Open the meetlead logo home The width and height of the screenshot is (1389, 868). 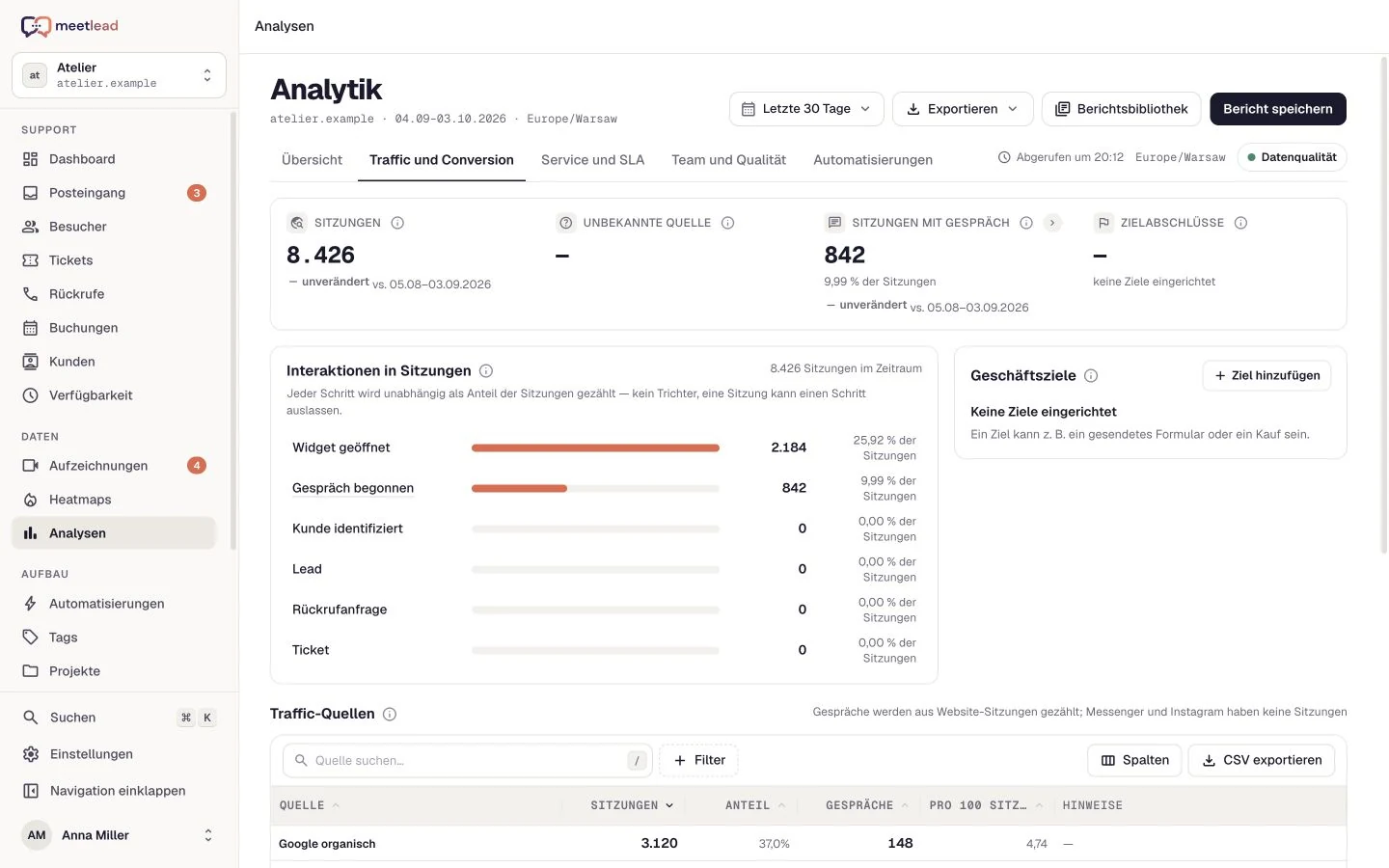coord(69,26)
